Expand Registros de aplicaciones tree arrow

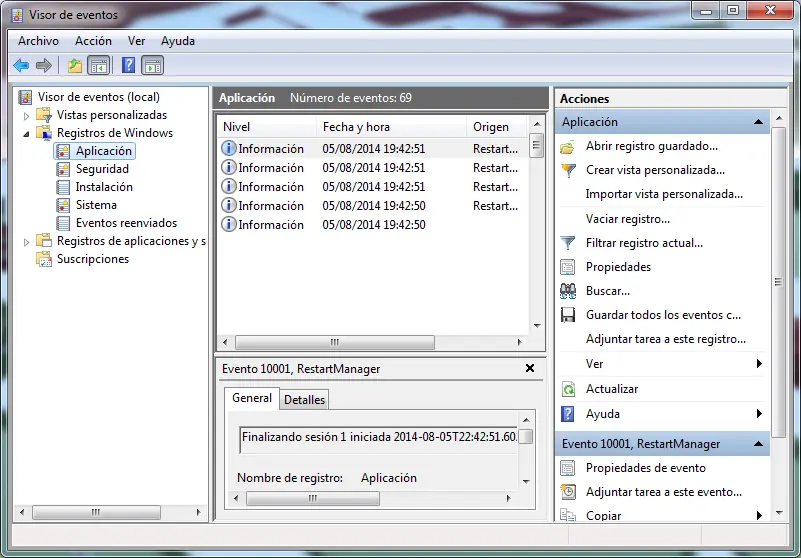(27, 242)
